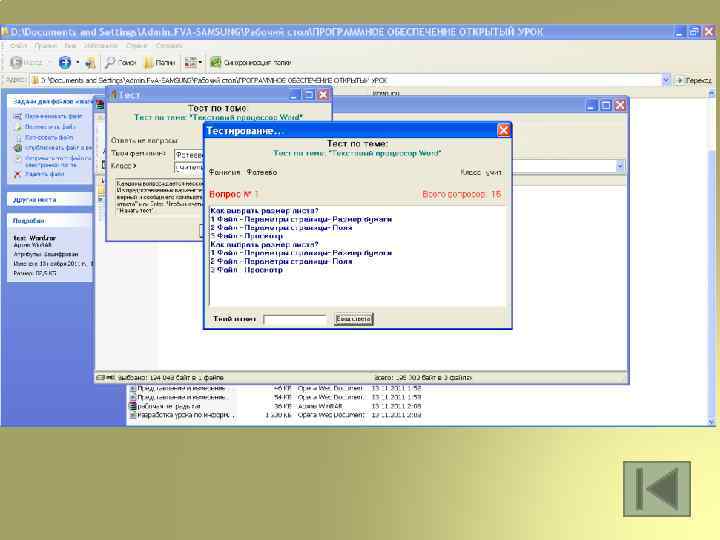
Task: Click the Класс field in Тест window
Action: (189, 167)
